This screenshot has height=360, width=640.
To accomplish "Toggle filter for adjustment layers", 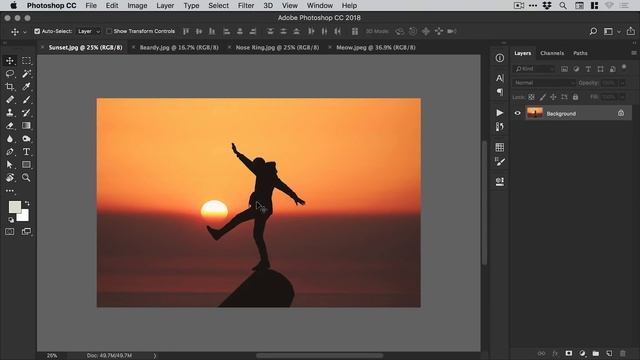I will pos(576,69).
